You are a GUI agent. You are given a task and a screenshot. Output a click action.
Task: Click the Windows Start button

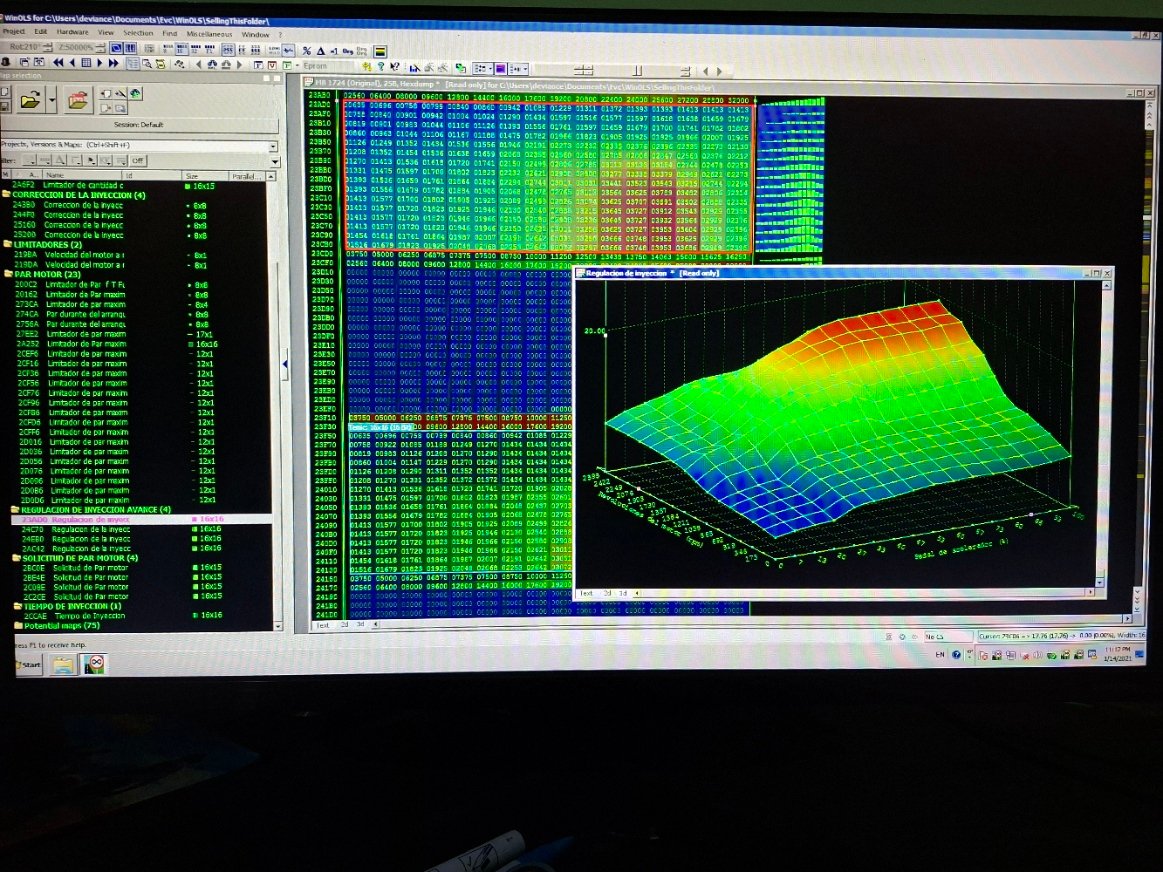28,664
